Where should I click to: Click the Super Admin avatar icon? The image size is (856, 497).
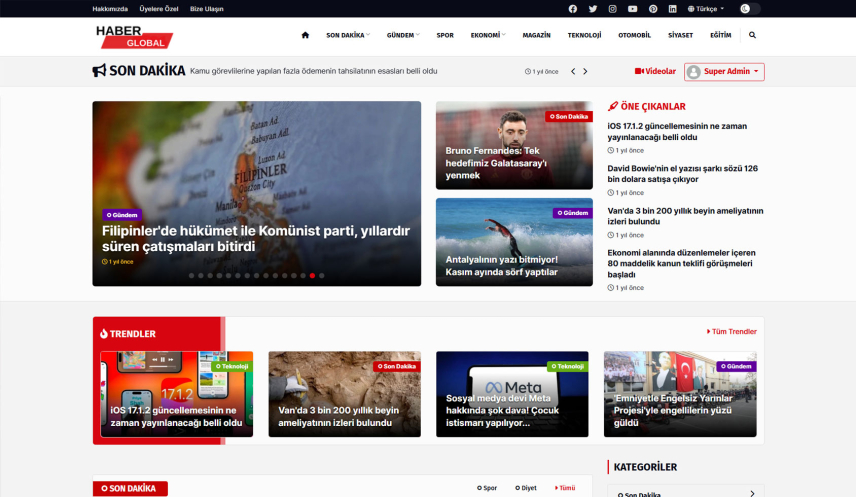694,72
